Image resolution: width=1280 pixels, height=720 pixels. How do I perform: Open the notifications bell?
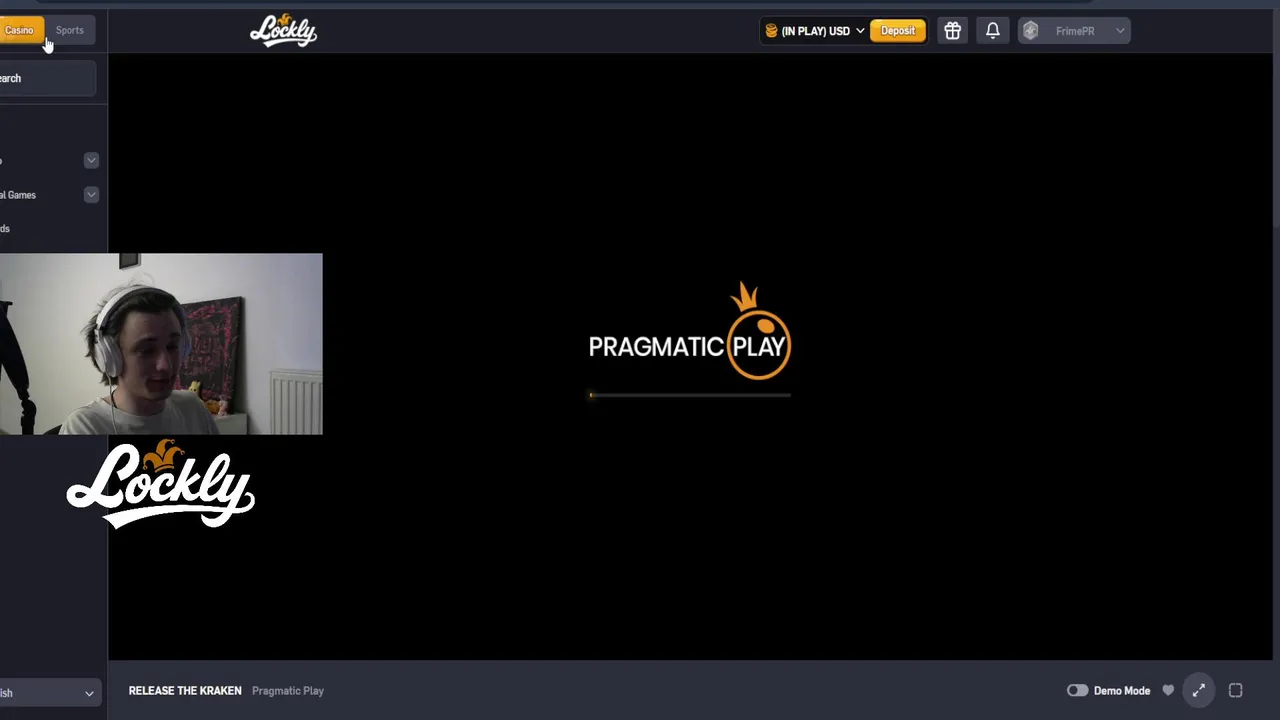[x=992, y=31]
